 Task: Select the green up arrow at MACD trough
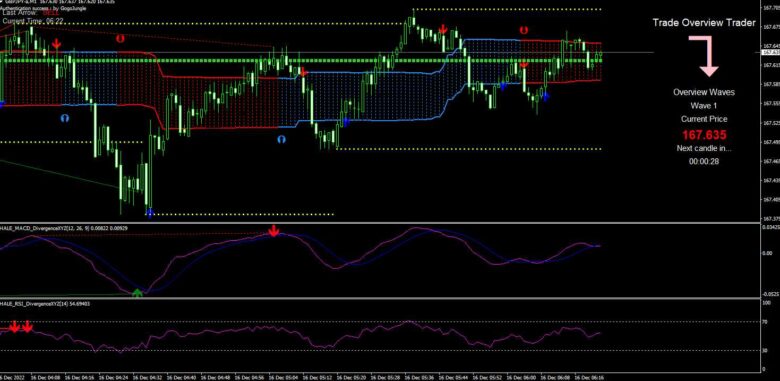pos(138,293)
